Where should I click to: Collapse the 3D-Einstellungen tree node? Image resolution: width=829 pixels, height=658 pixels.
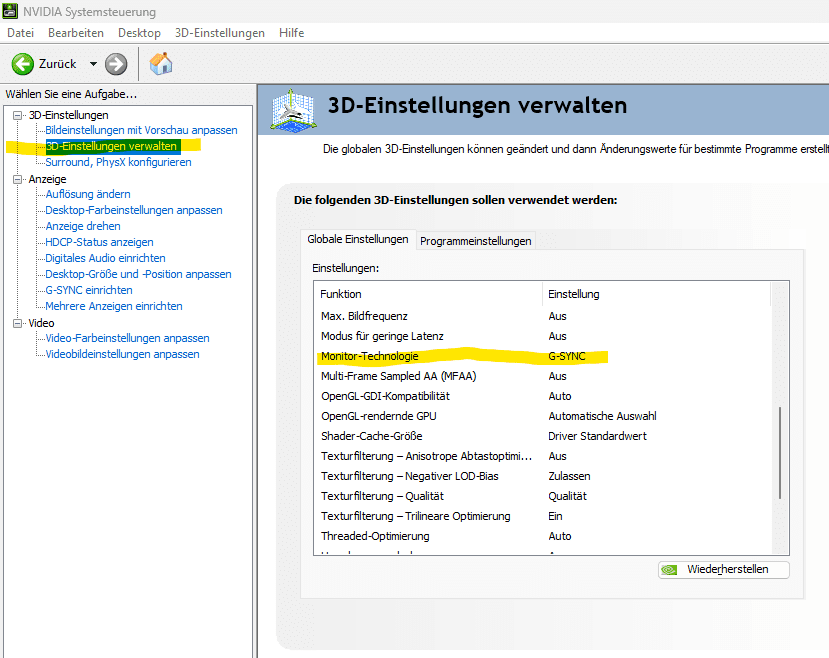pyautogui.click(x=18, y=115)
